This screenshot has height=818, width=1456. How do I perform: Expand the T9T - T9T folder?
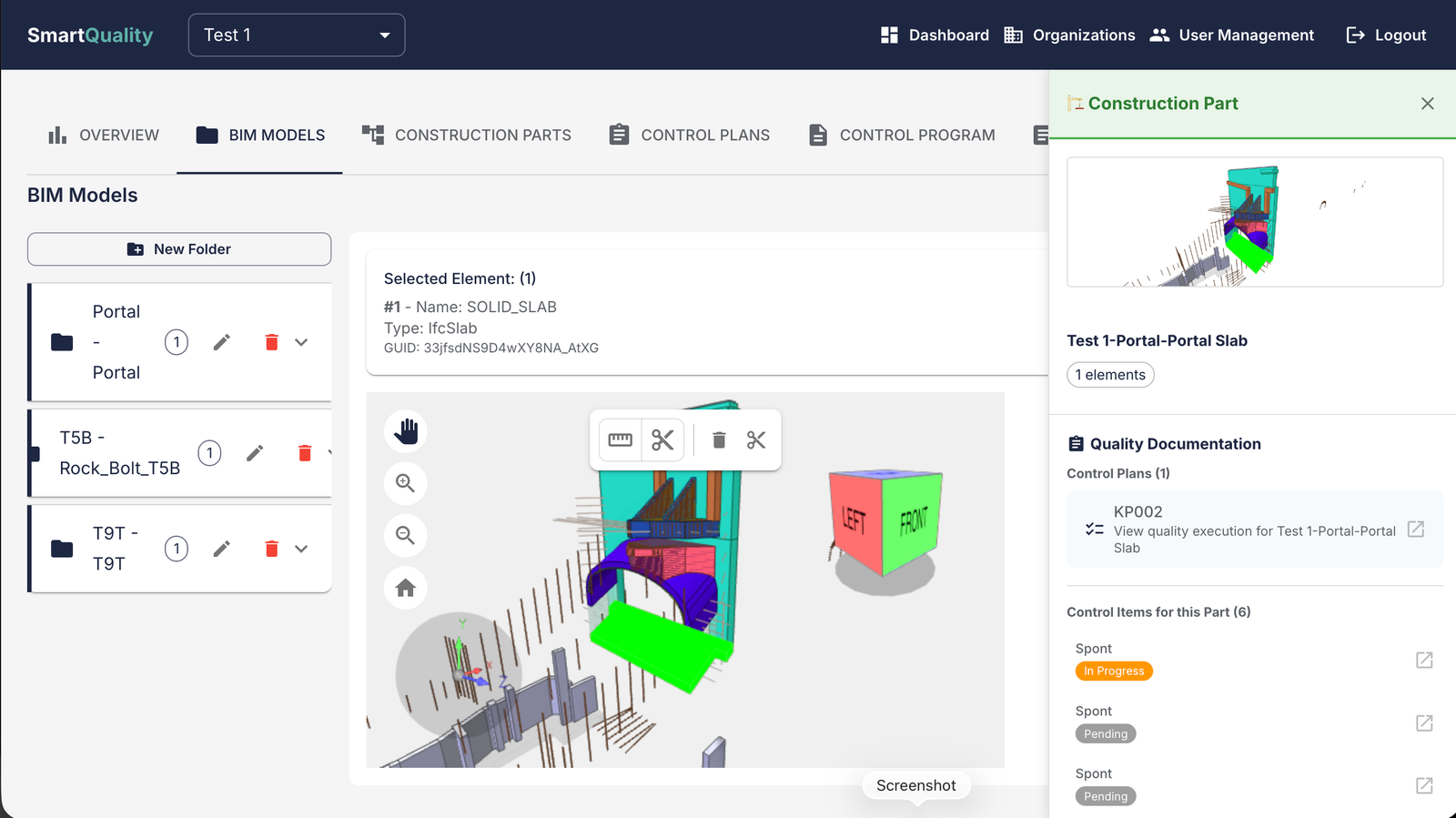point(301,549)
